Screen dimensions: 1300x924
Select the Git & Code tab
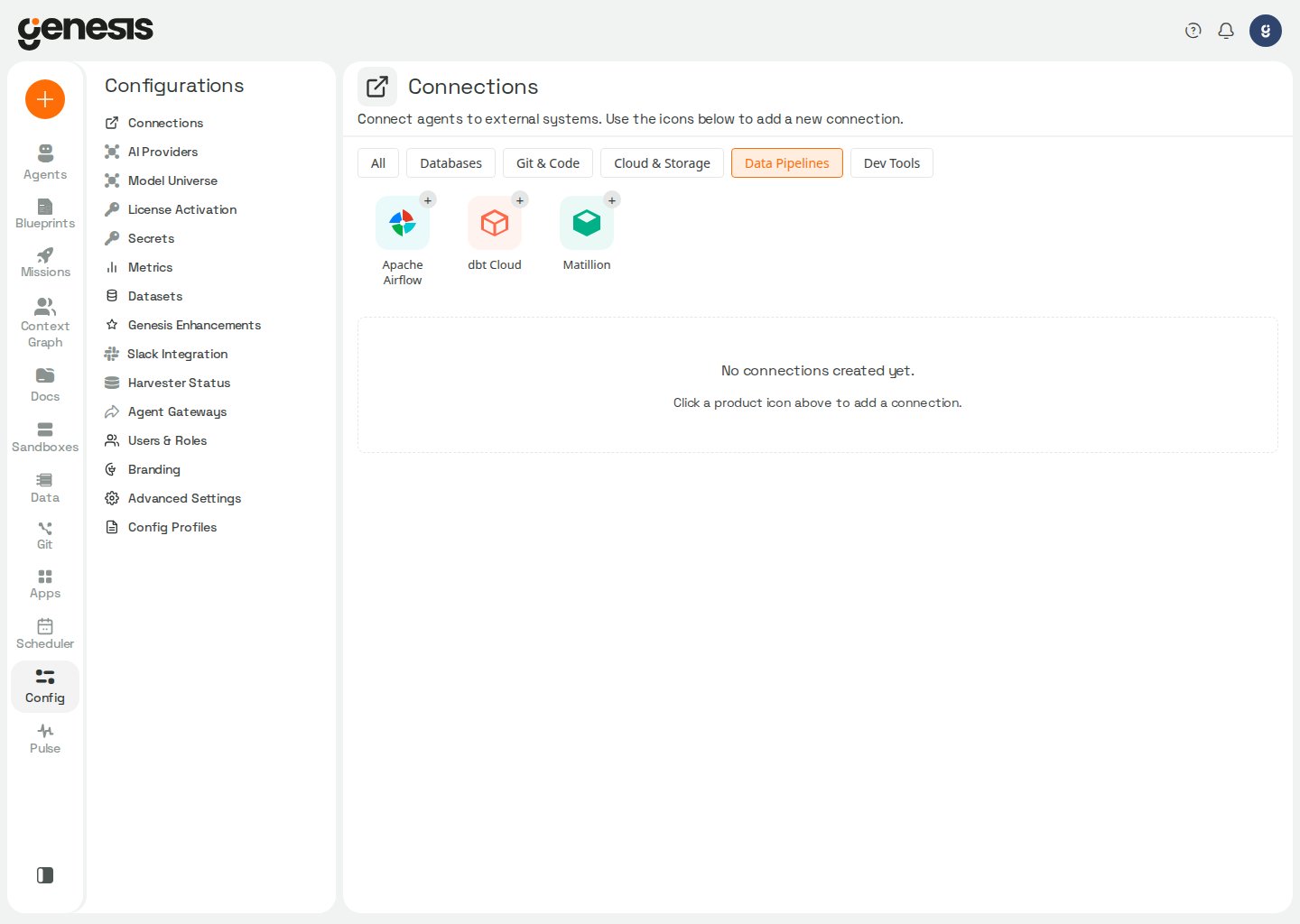tap(548, 163)
